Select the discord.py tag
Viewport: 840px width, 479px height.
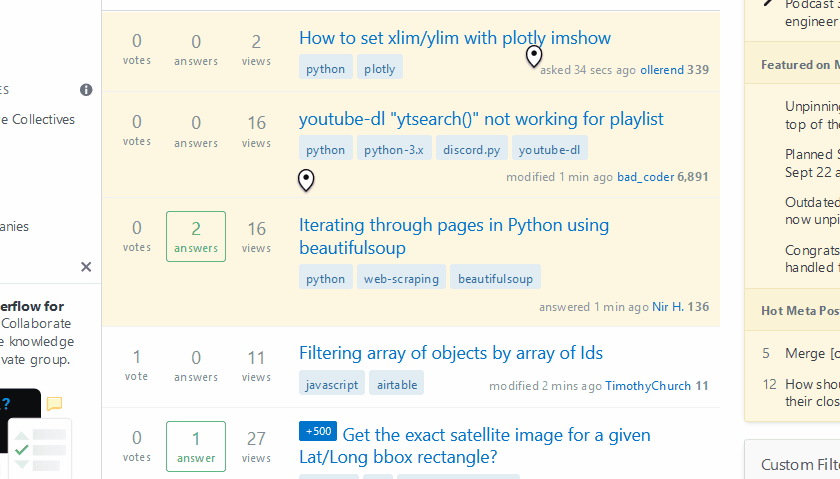(x=472, y=150)
